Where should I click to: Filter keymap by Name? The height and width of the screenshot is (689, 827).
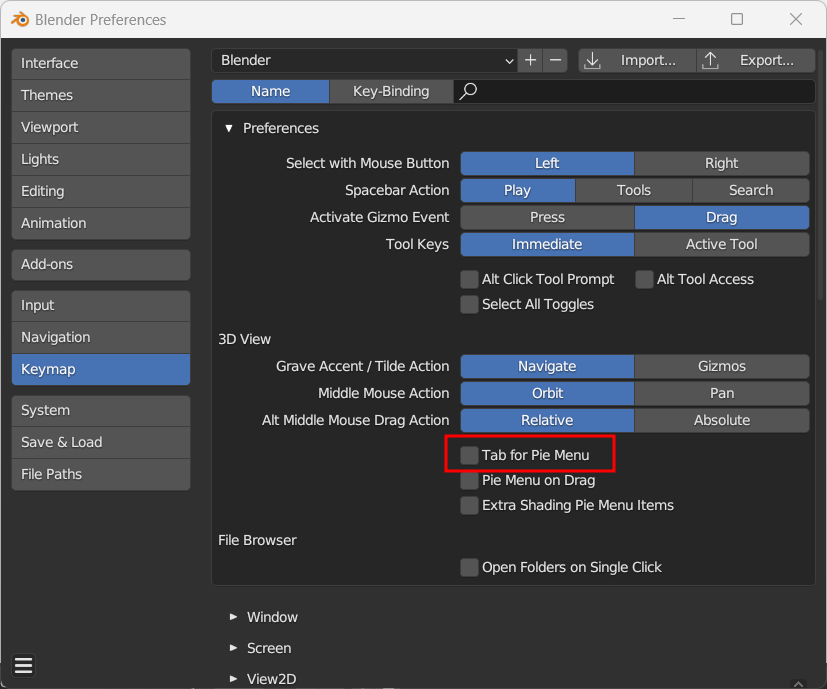pos(271,91)
